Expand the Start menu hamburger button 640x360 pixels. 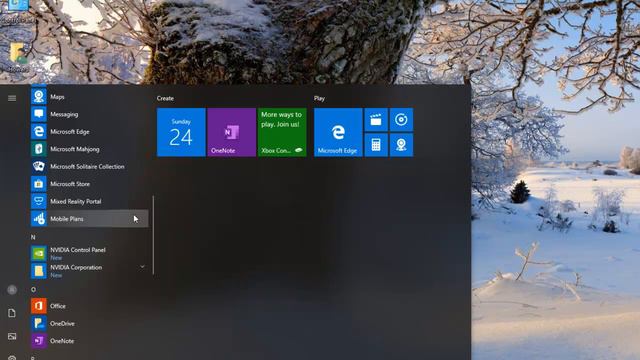click(12, 98)
